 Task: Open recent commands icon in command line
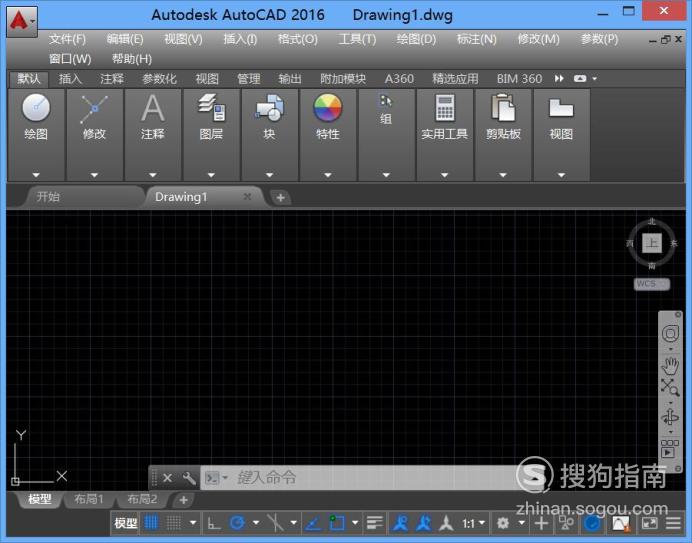216,478
